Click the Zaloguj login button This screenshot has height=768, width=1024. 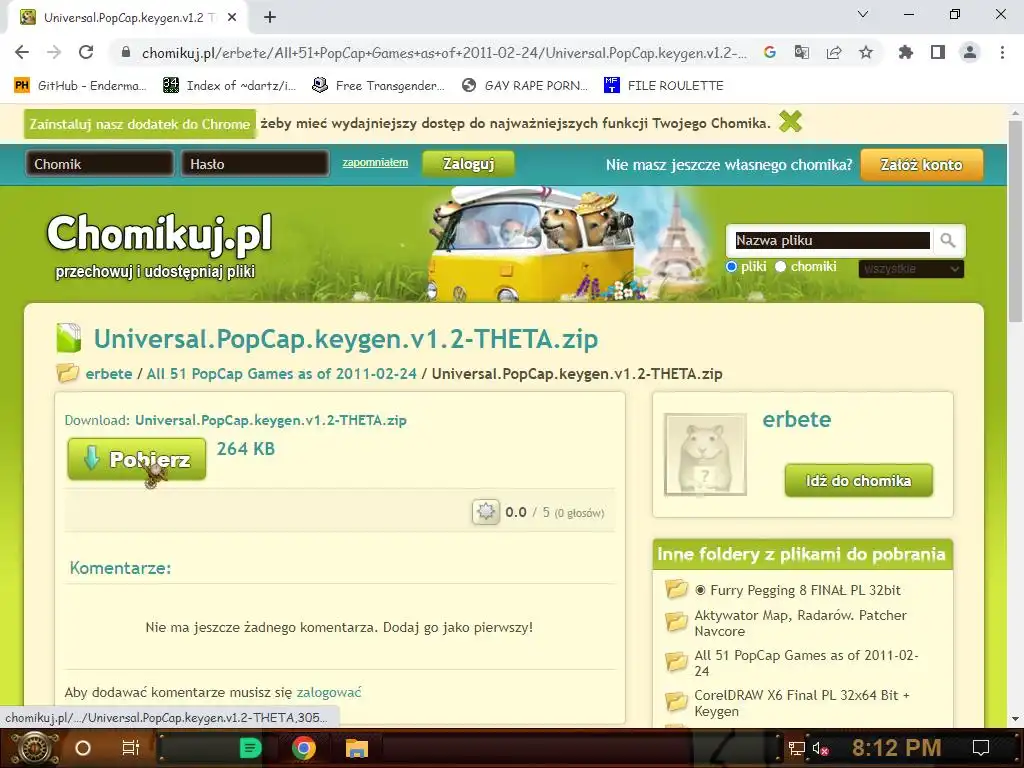point(468,163)
